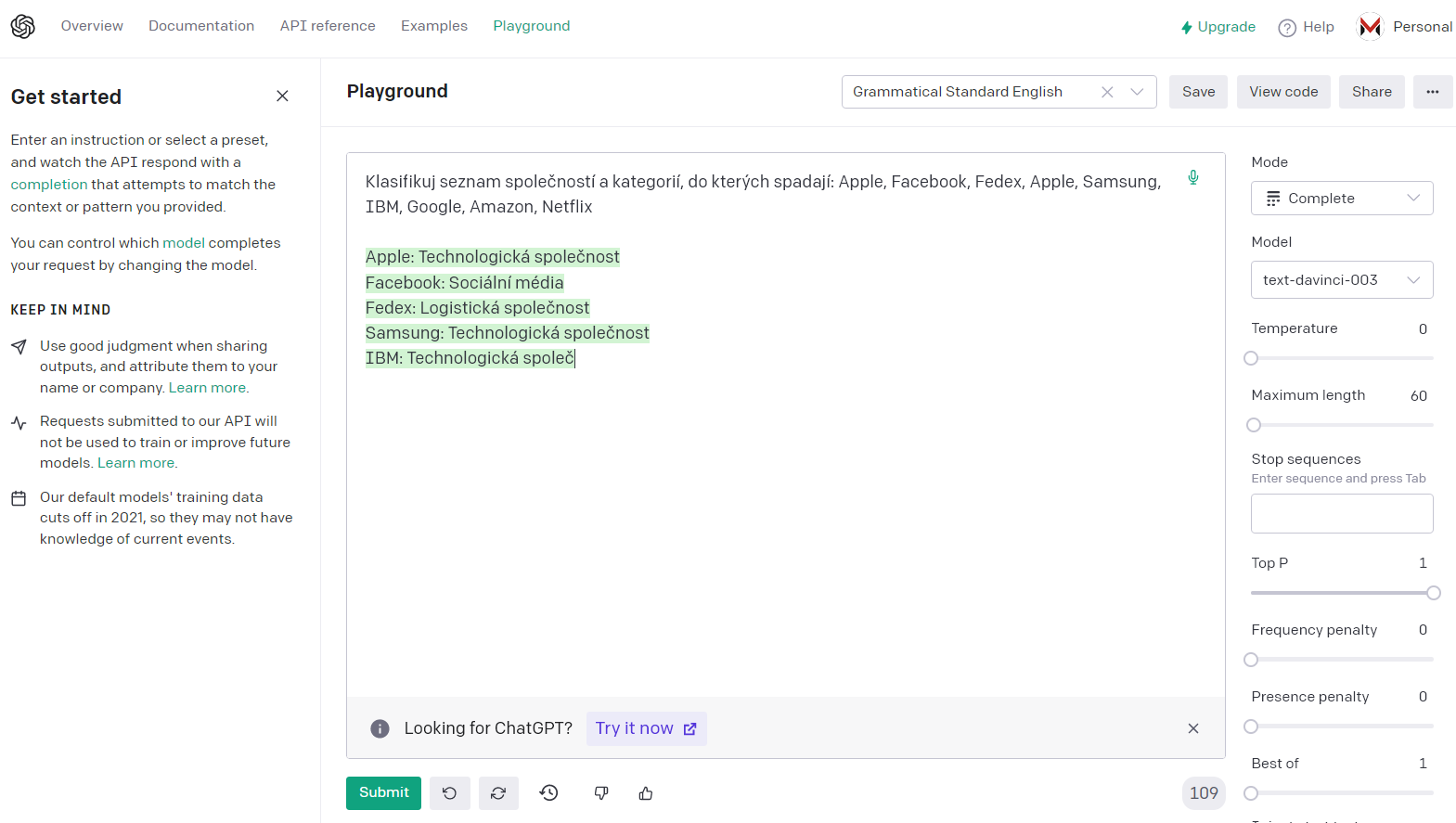Open Help via question mark icon

(x=1287, y=28)
